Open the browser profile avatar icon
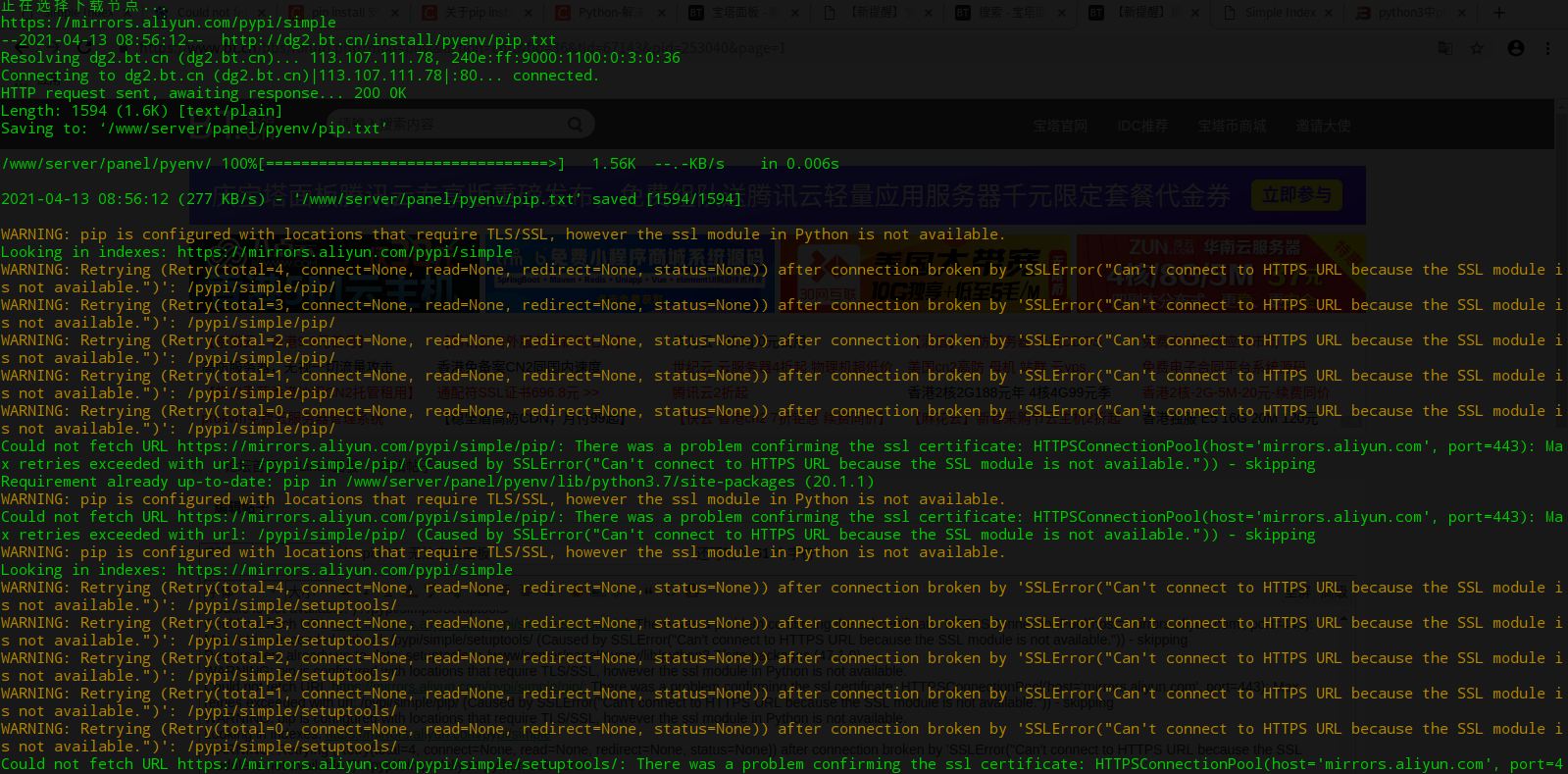Image resolution: width=1568 pixels, height=774 pixels. [x=1516, y=48]
